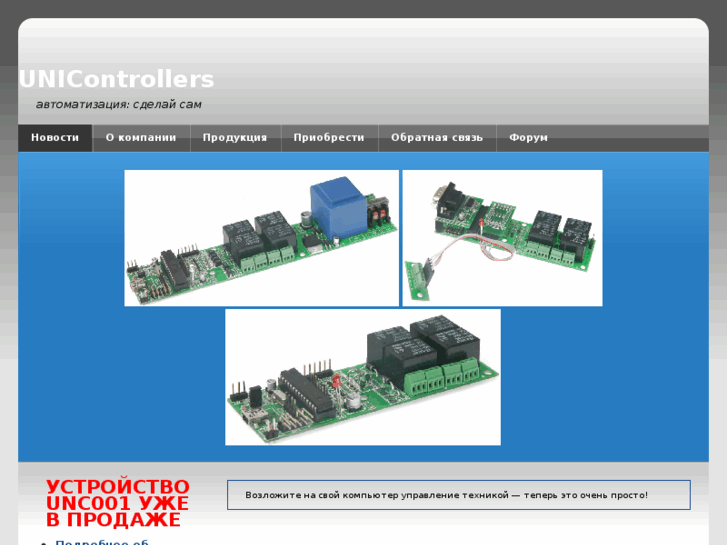Image resolution: width=727 pixels, height=545 pixels.
Task: Visit the Форум navigation link
Action: coord(529,138)
